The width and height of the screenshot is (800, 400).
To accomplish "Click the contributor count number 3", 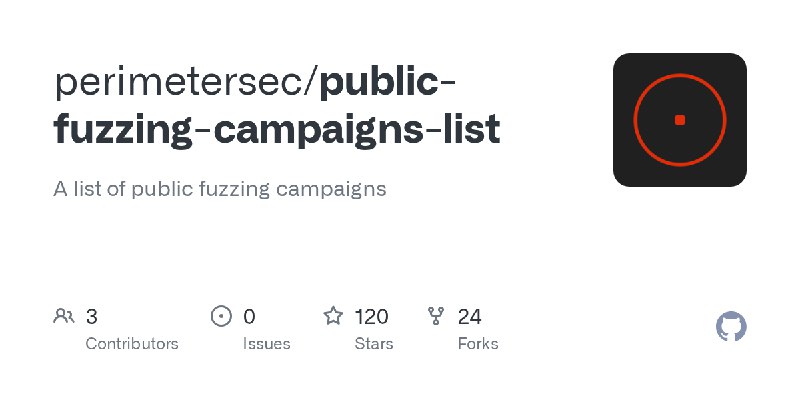I will coord(92,317).
